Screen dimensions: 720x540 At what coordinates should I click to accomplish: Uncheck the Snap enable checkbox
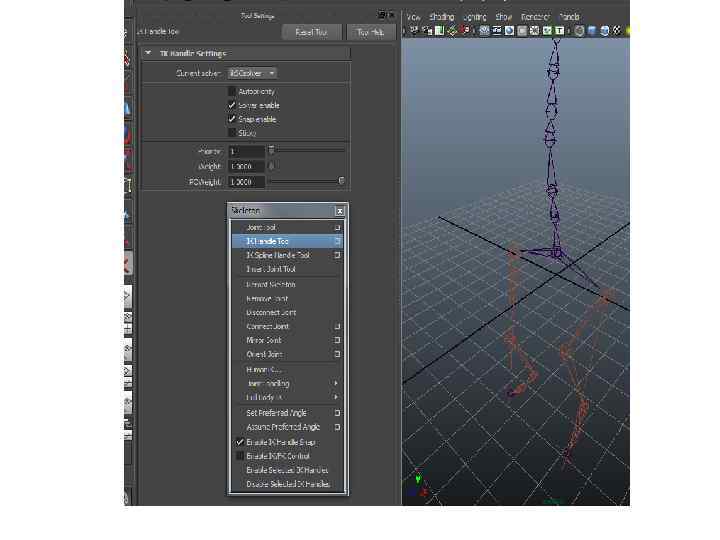[232, 119]
